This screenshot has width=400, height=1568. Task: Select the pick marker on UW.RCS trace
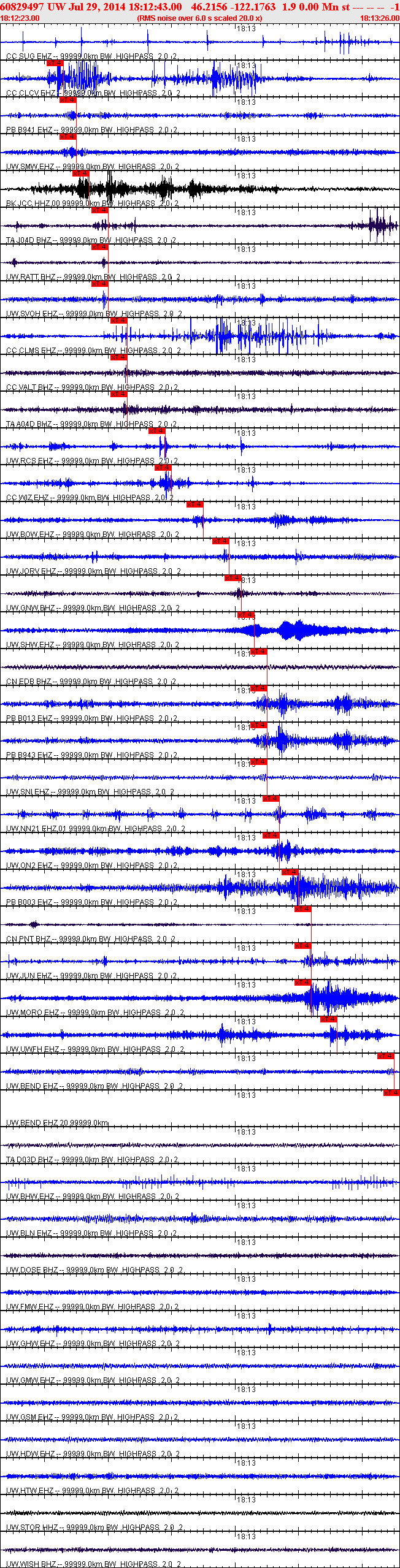157,431
